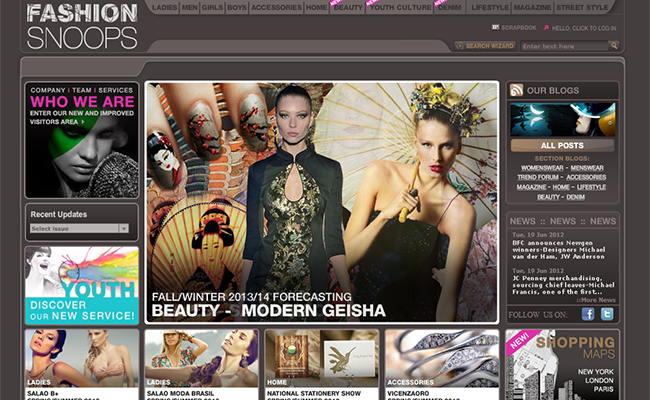Open the Girls menu
650x400 pixels.
click(x=212, y=7)
